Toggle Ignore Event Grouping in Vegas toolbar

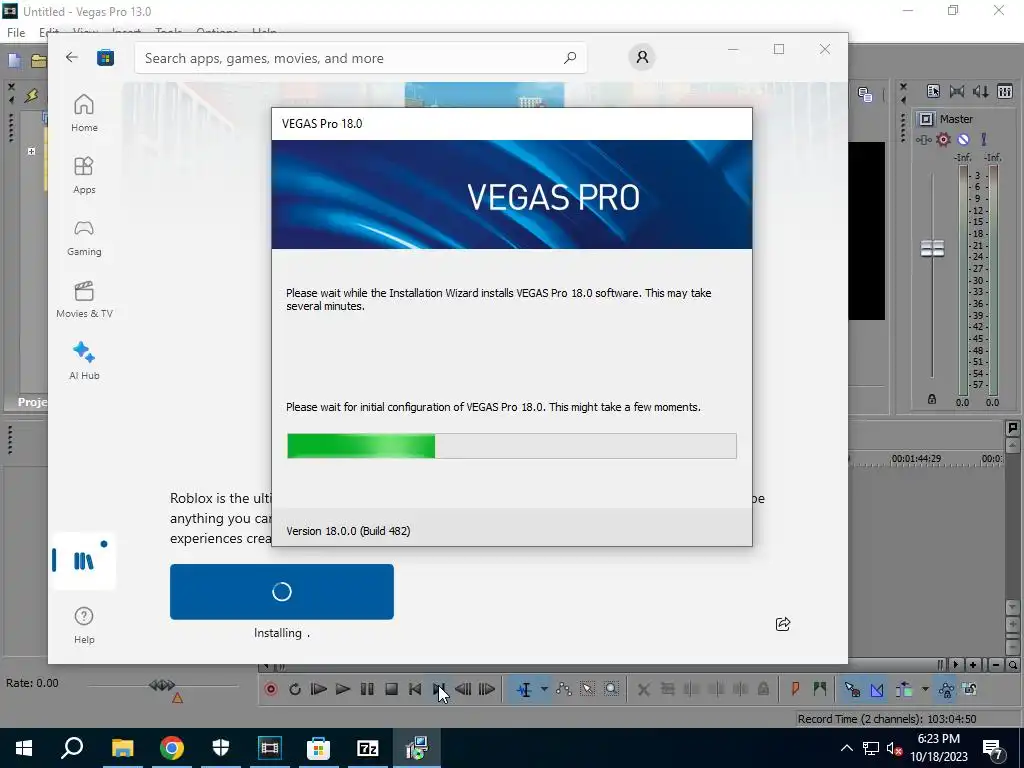pyautogui.click(x=970, y=689)
